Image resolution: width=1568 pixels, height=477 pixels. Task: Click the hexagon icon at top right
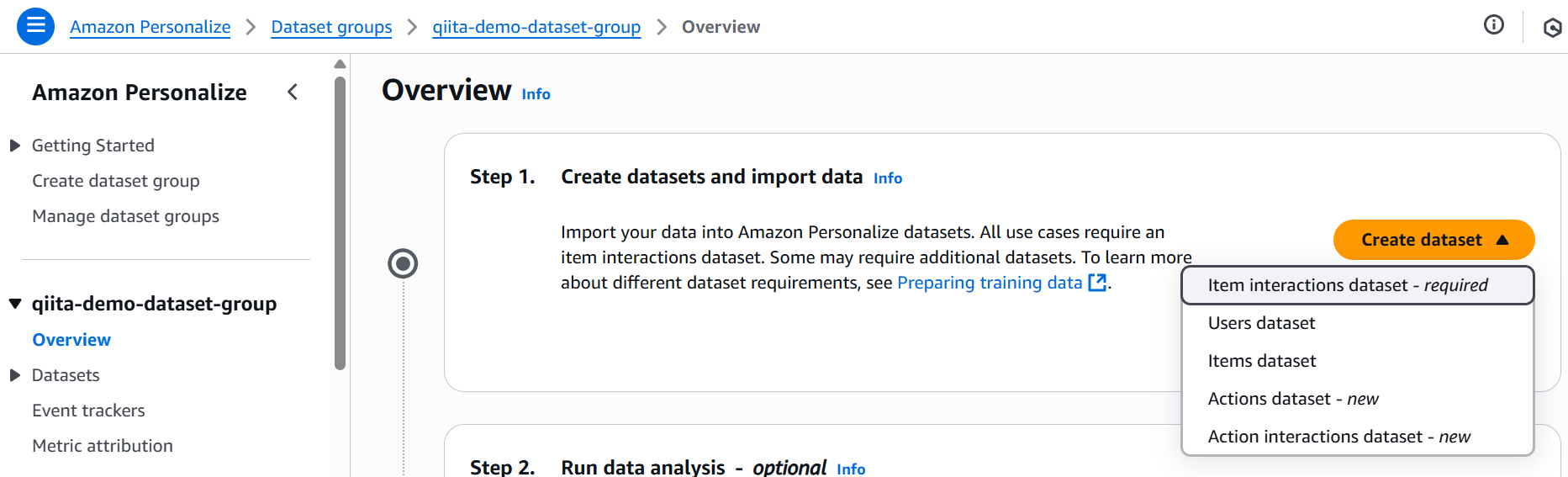point(1552,28)
